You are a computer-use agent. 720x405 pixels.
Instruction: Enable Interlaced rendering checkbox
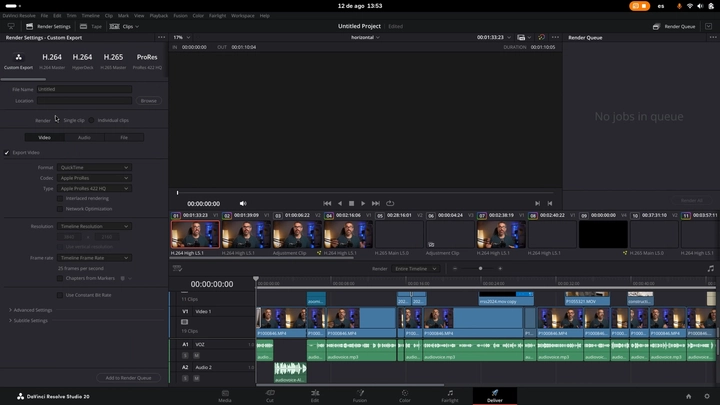[60, 198]
